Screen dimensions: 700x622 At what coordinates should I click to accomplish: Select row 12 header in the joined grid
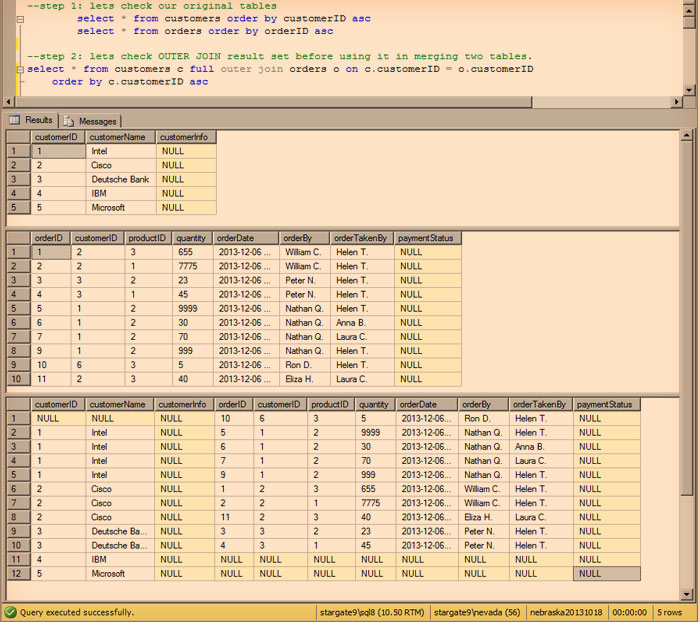tap(19, 573)
